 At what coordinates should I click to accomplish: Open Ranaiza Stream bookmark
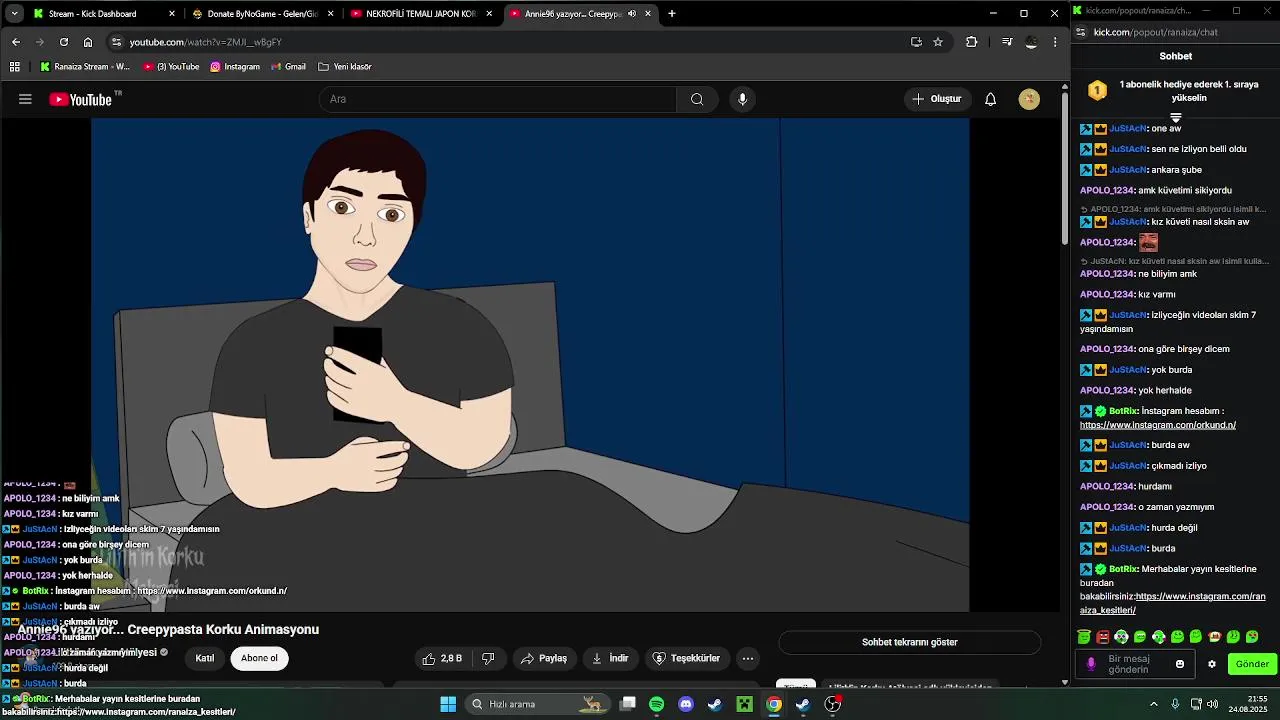click(x=85, y=67)
